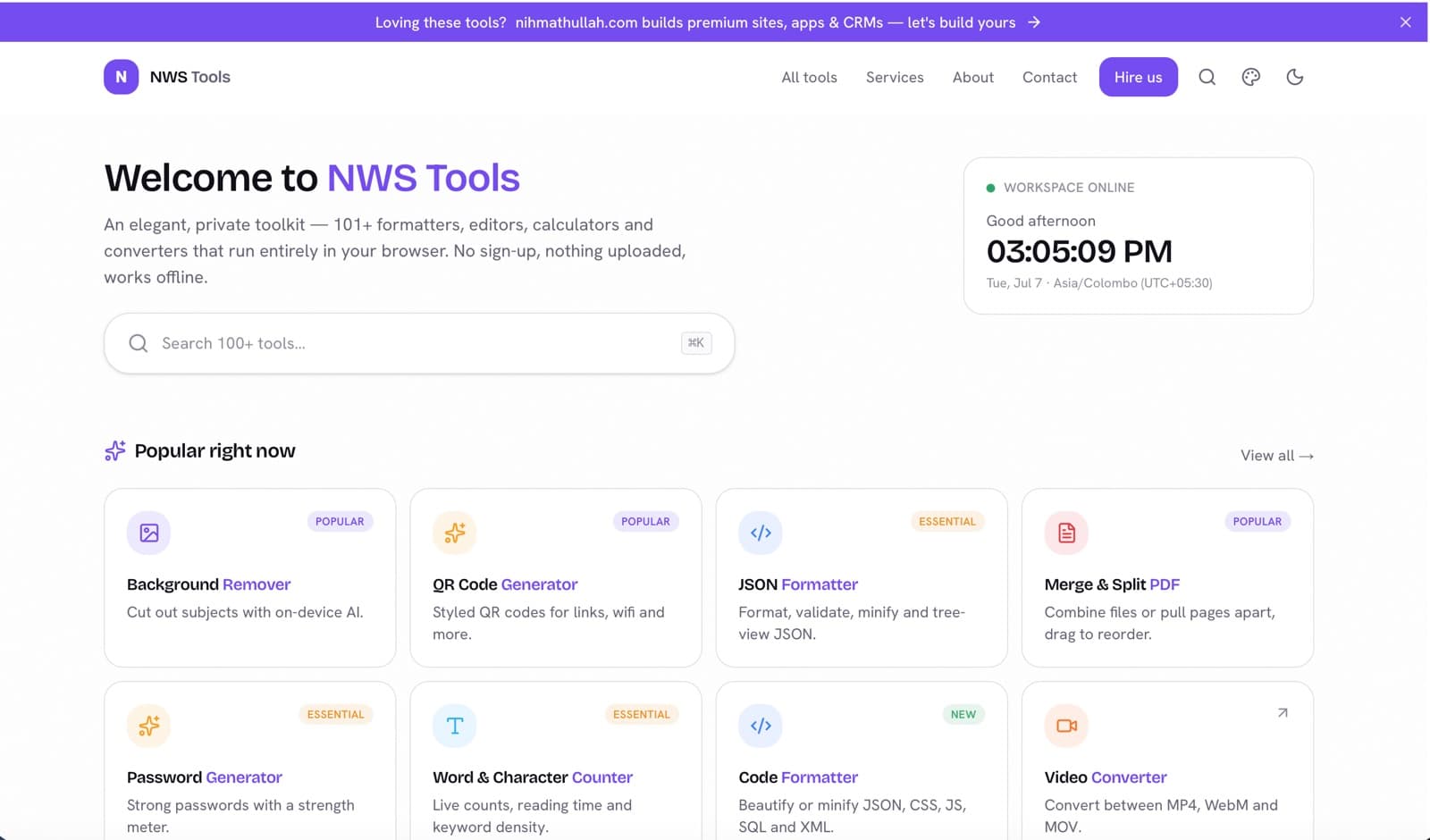Image resolution: width=1430 pixels, height=840 pixels.
Task: Click the 'Good afternoon' greeting text
Action: 1040,221
